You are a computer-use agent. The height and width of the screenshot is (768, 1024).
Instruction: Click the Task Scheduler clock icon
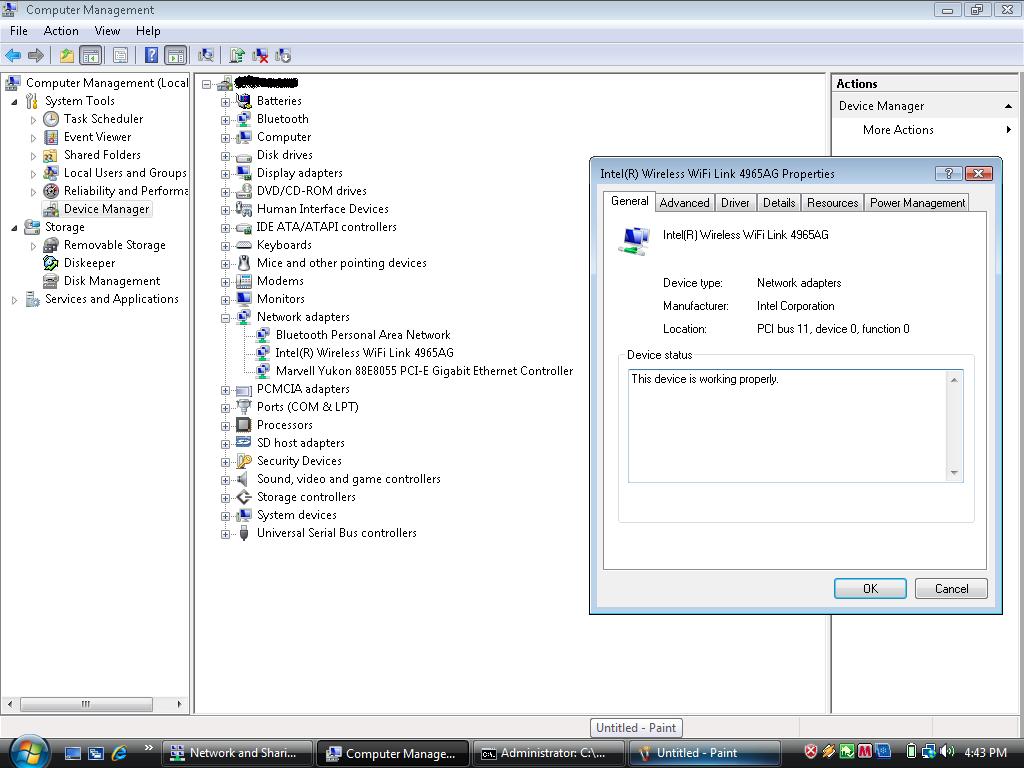pos(51,119)
